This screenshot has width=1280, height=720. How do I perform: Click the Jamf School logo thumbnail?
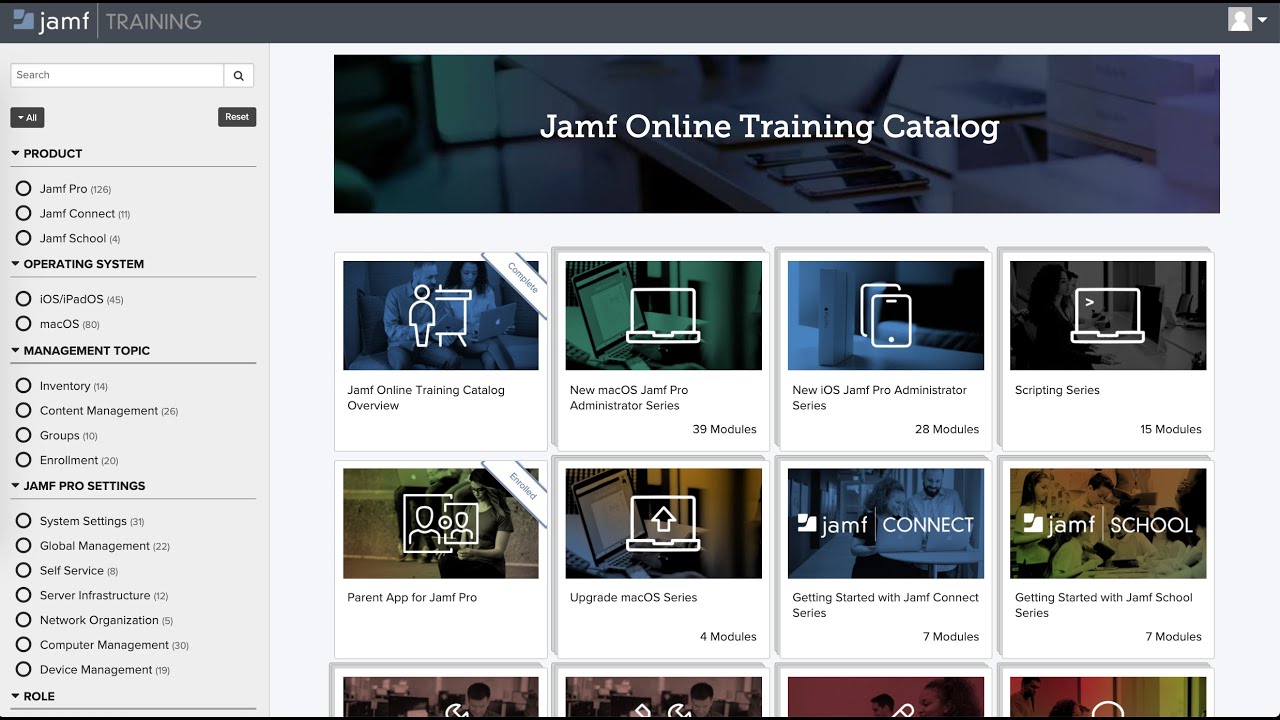click(x=1108, y=523)
